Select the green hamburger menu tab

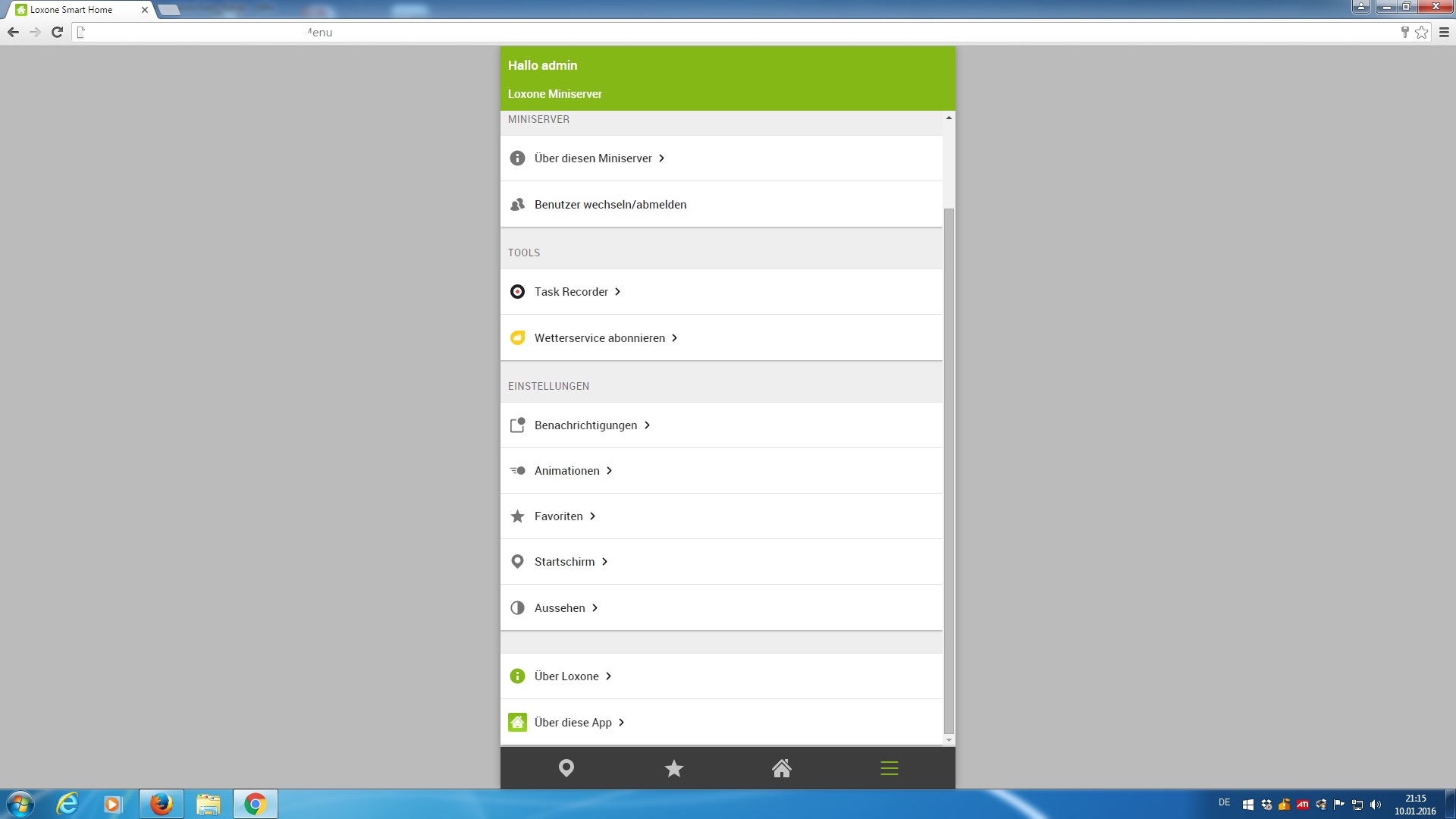click(889, 768)
